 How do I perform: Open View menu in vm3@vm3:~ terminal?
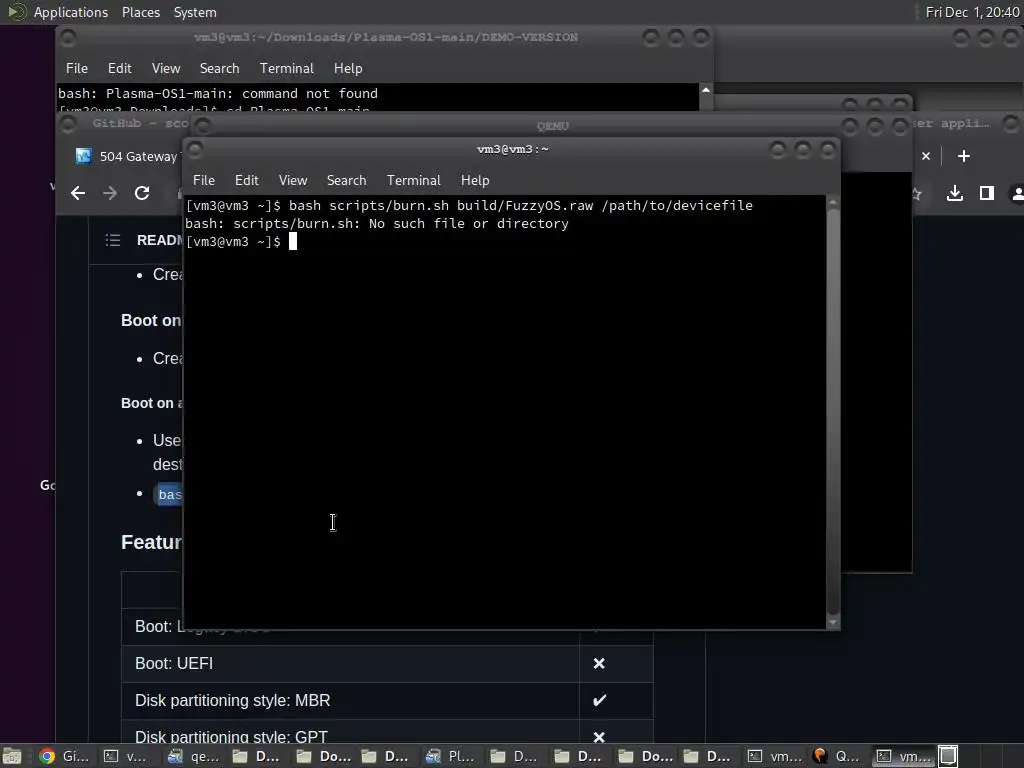(x=293, y=180)
